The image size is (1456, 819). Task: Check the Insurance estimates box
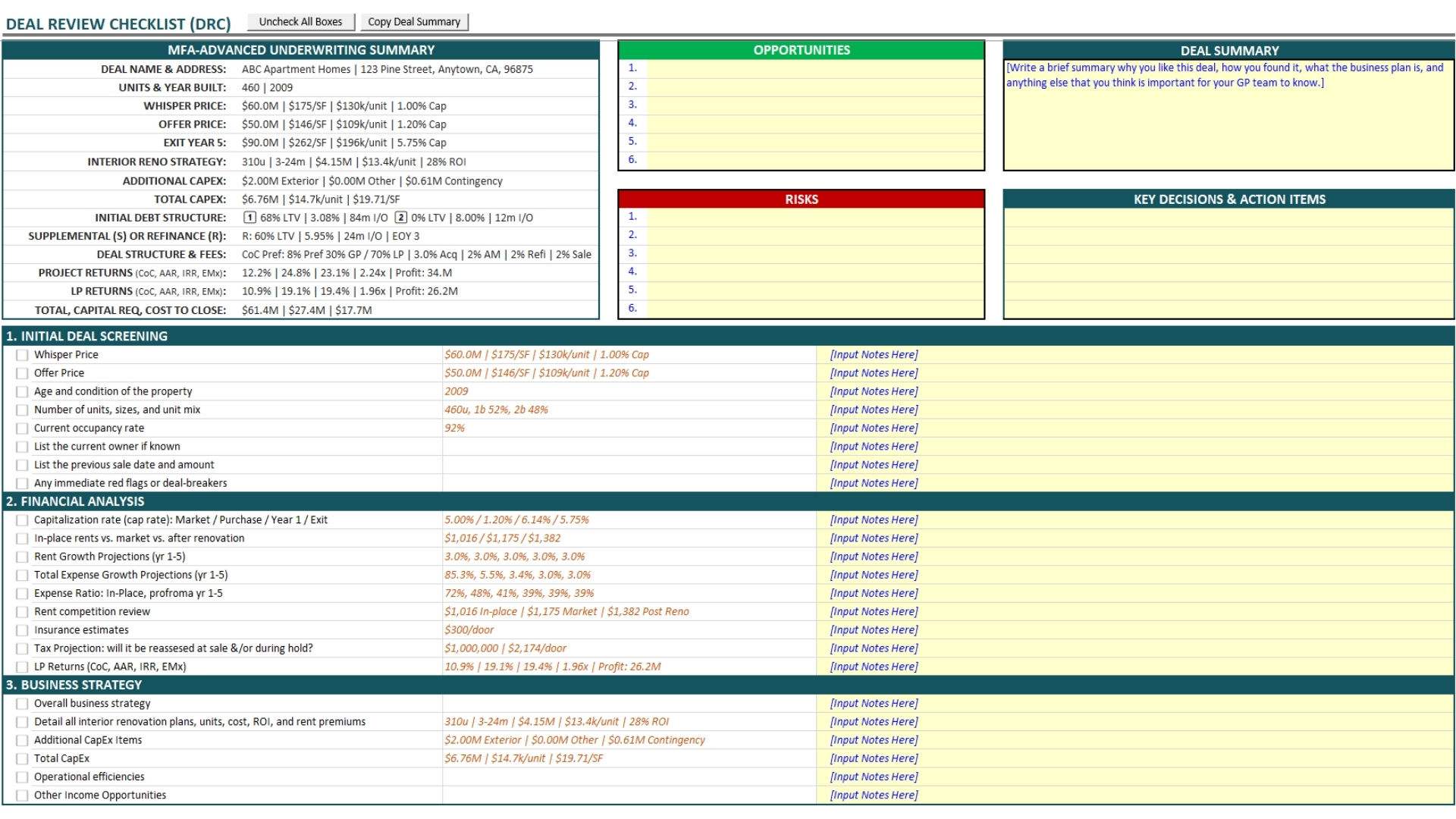pos(22,630)
